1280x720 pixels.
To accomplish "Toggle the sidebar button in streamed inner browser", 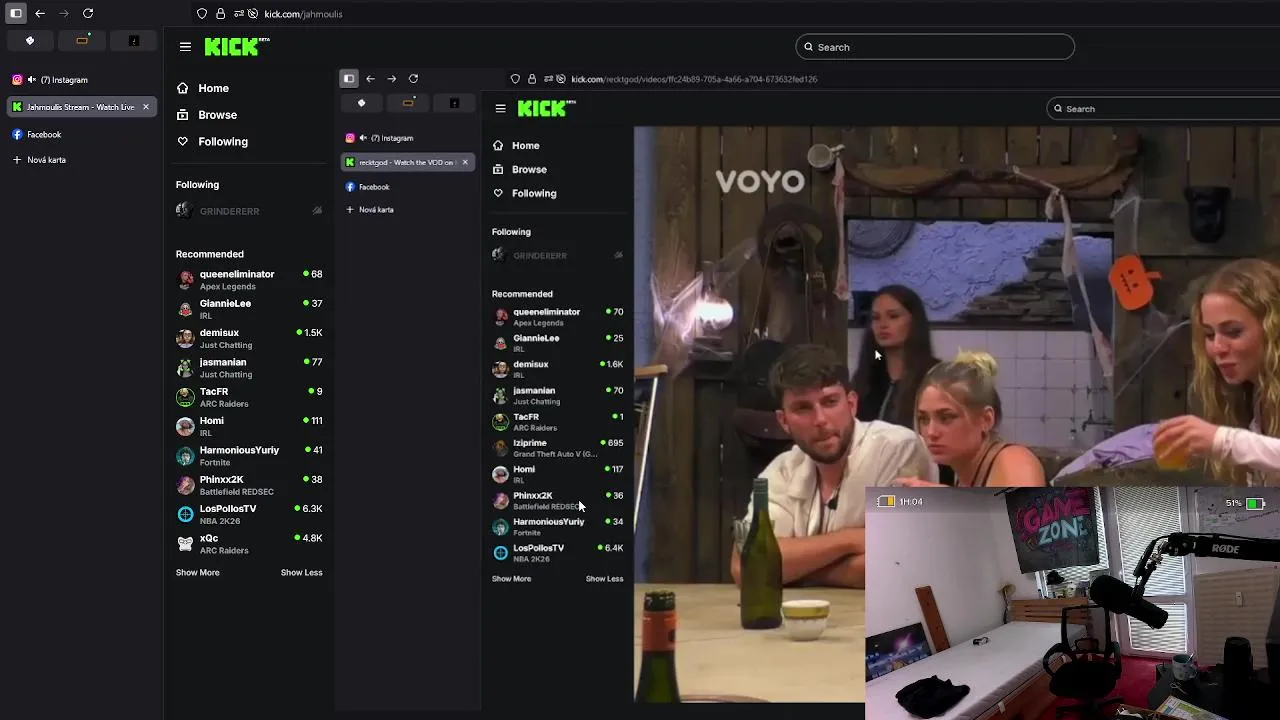I will tap(349, 79).
